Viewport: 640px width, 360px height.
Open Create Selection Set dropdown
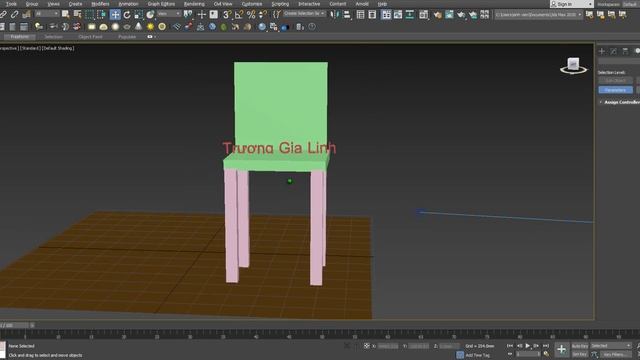point(305,14)
